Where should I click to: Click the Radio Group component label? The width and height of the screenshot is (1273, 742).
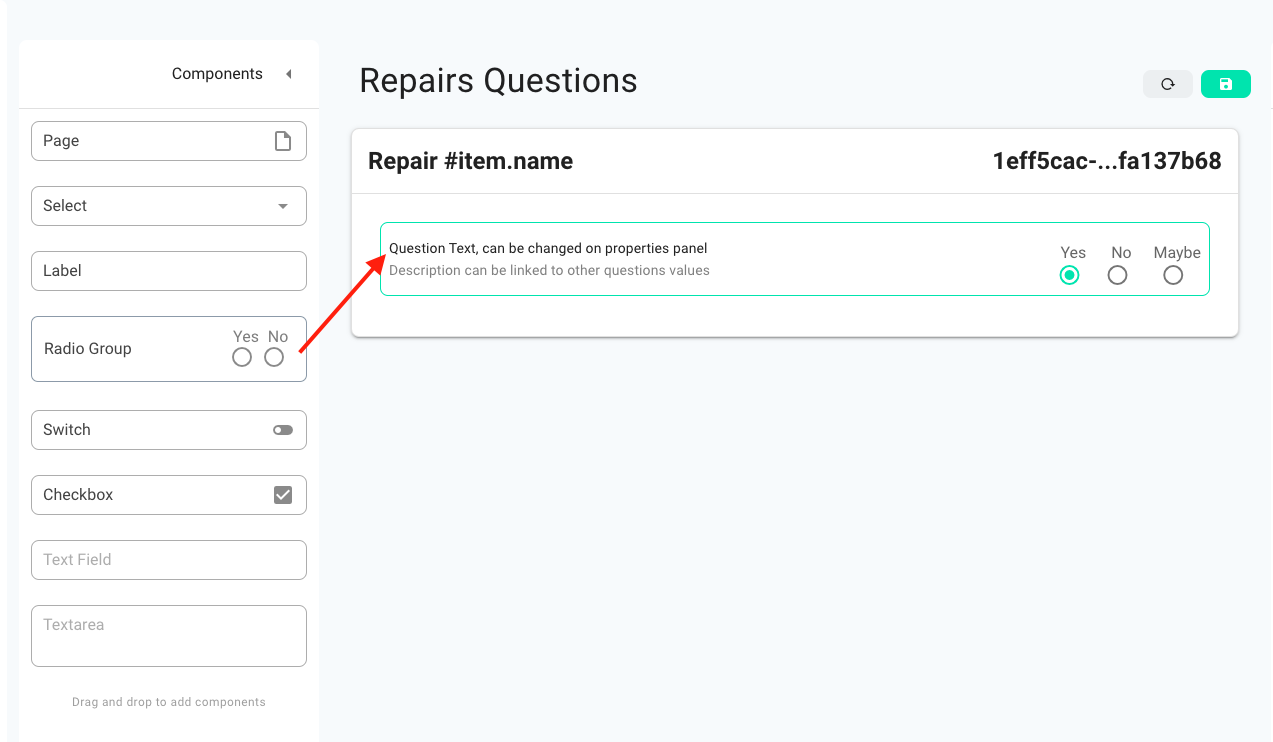pos(88,349)
